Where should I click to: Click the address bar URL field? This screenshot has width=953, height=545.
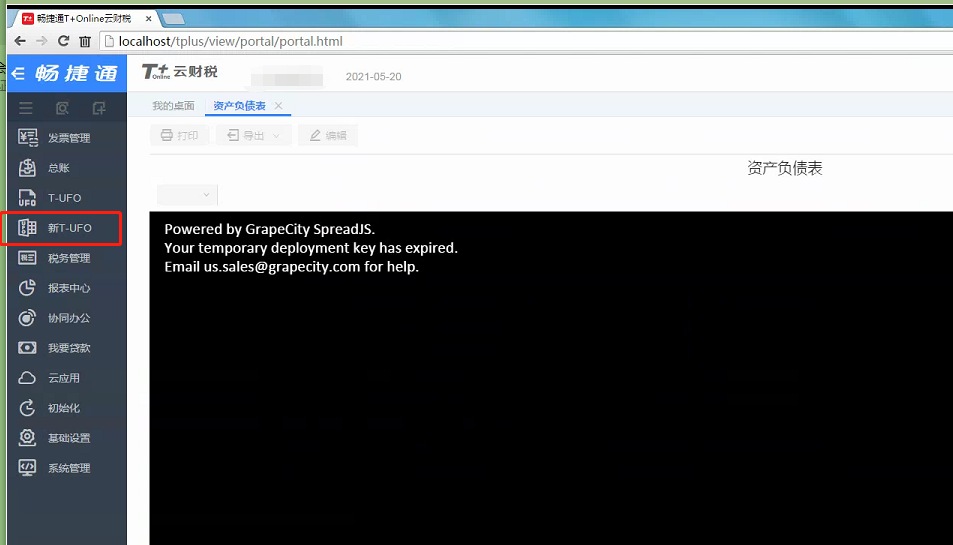coord(525,41)
